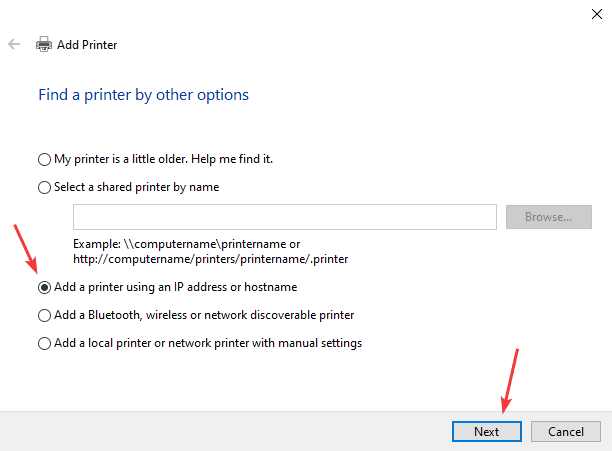Pick the local printer with manual settings radio
This screenshot has width=612, height=451.
43,343
